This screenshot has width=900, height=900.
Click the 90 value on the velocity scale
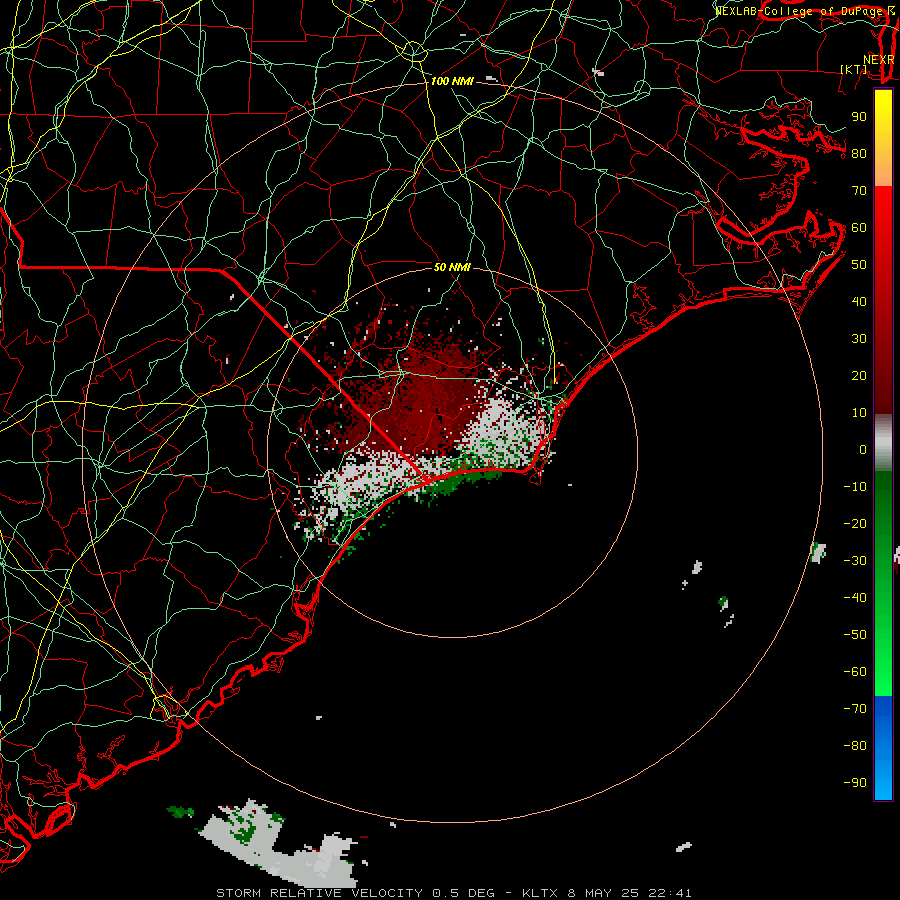(x=859, y=117)
